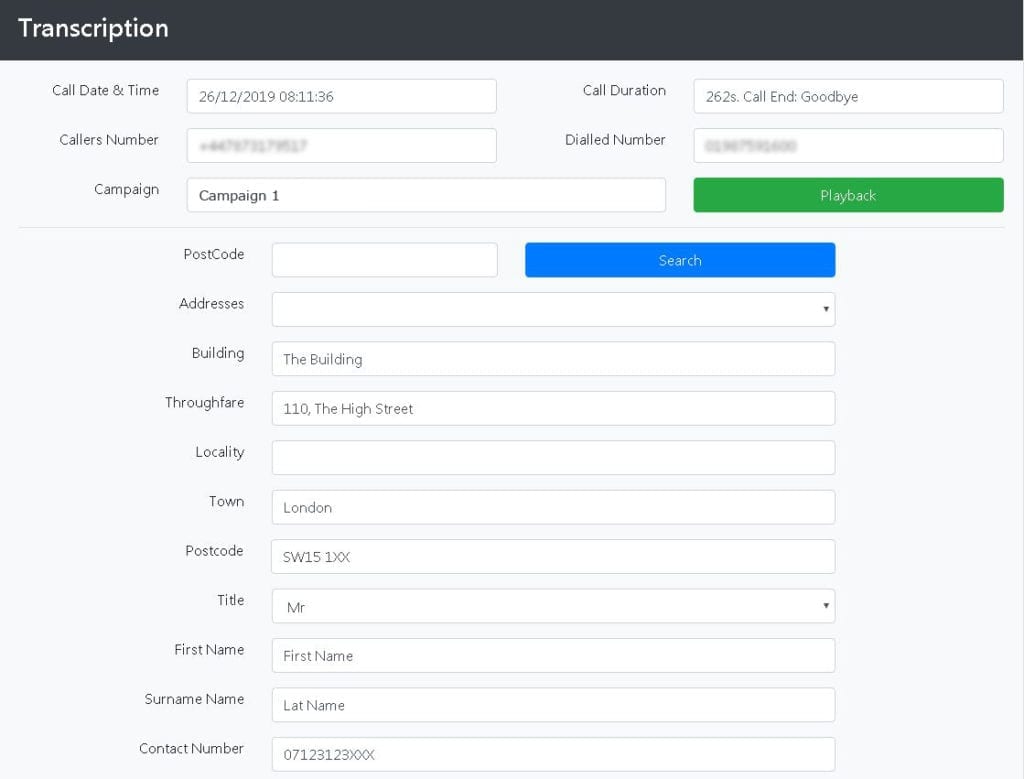
Task: Click the empty PostCode search field
Action: point(384,260)
